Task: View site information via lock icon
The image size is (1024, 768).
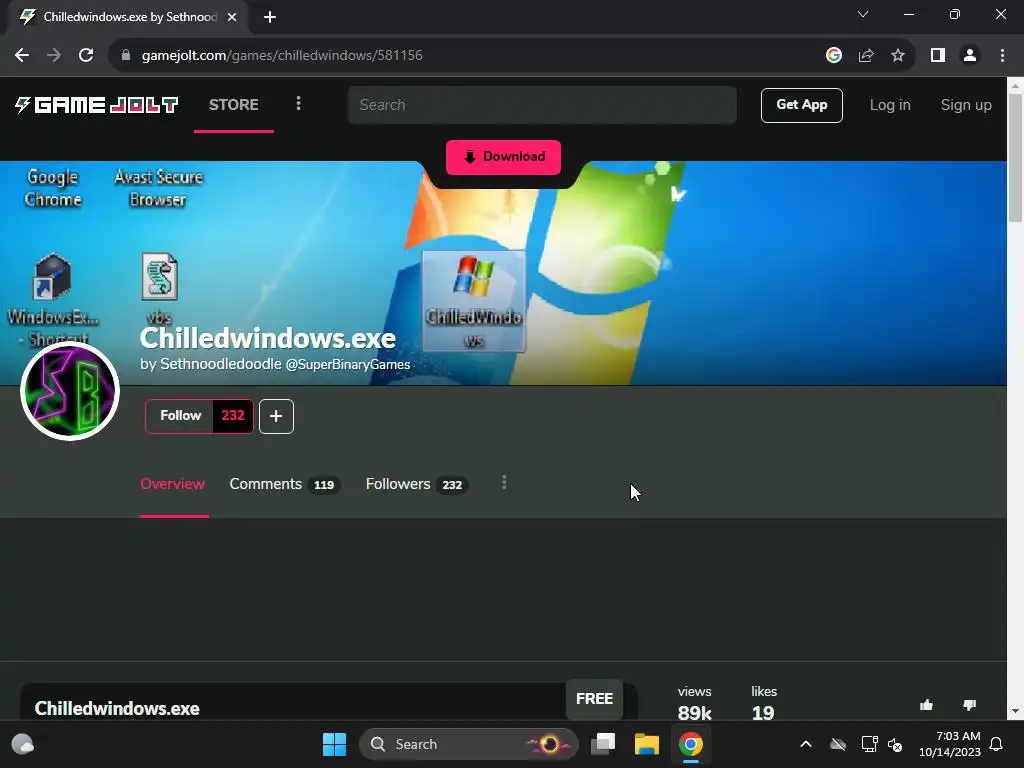Action: [126, 56]
